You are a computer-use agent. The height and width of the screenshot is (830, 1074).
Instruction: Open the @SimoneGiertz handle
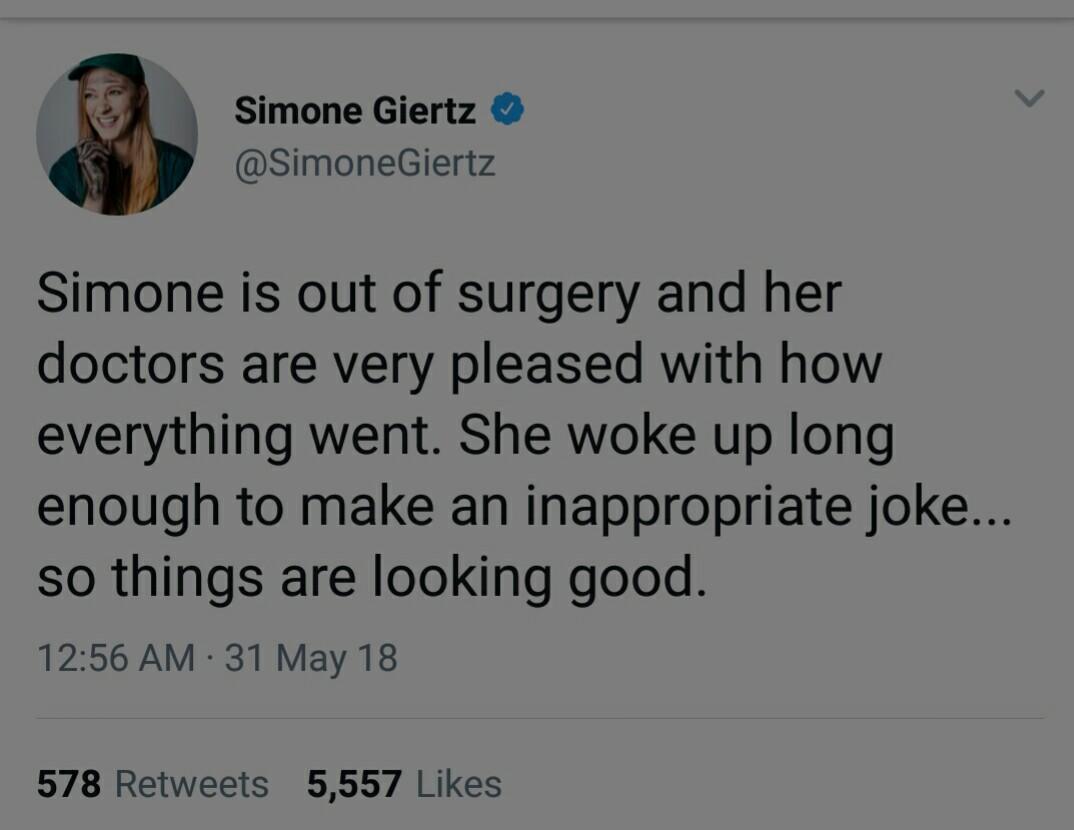(366, 163)
